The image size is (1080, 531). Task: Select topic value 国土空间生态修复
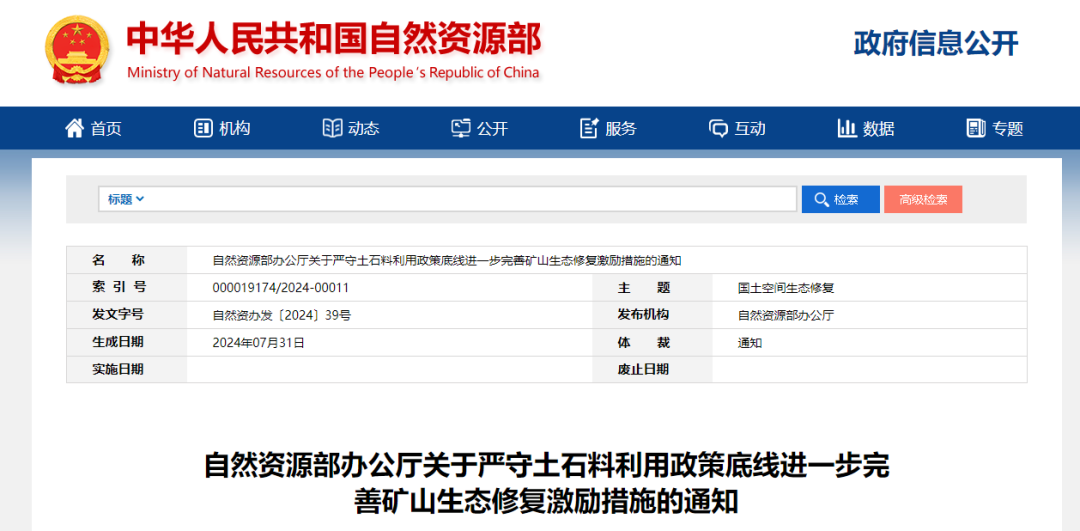[x=786, y=288]
